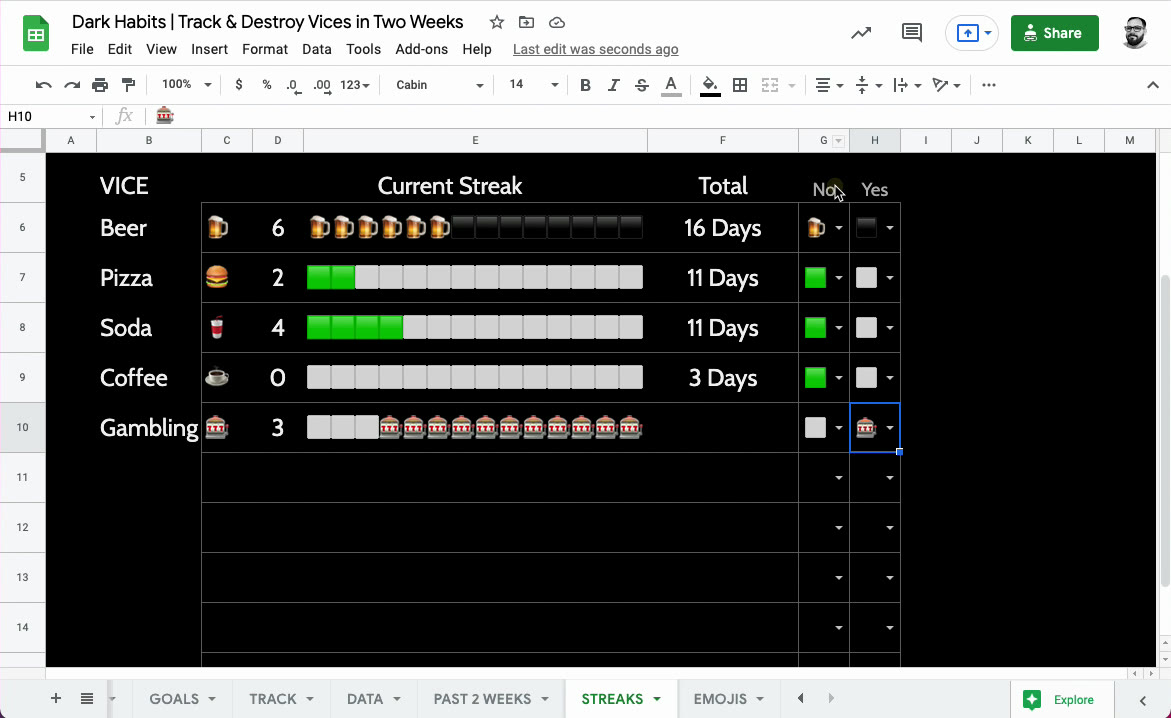Open the Text color picker

[671, 85]
